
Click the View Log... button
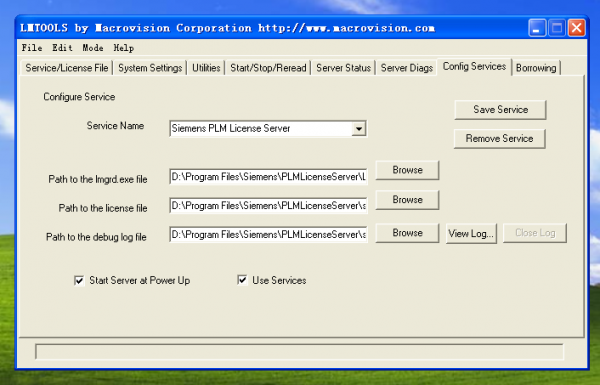(x=471, y=233)
